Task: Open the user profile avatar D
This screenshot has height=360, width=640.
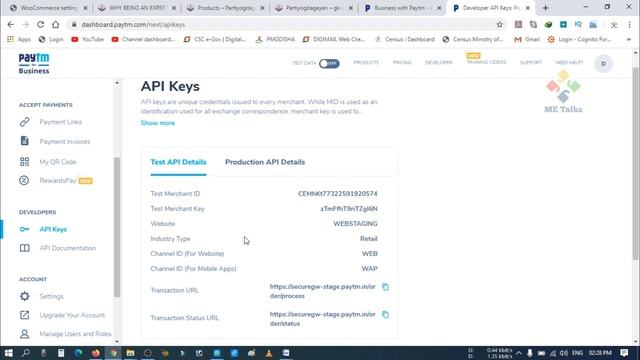Action: pos(603,64)
